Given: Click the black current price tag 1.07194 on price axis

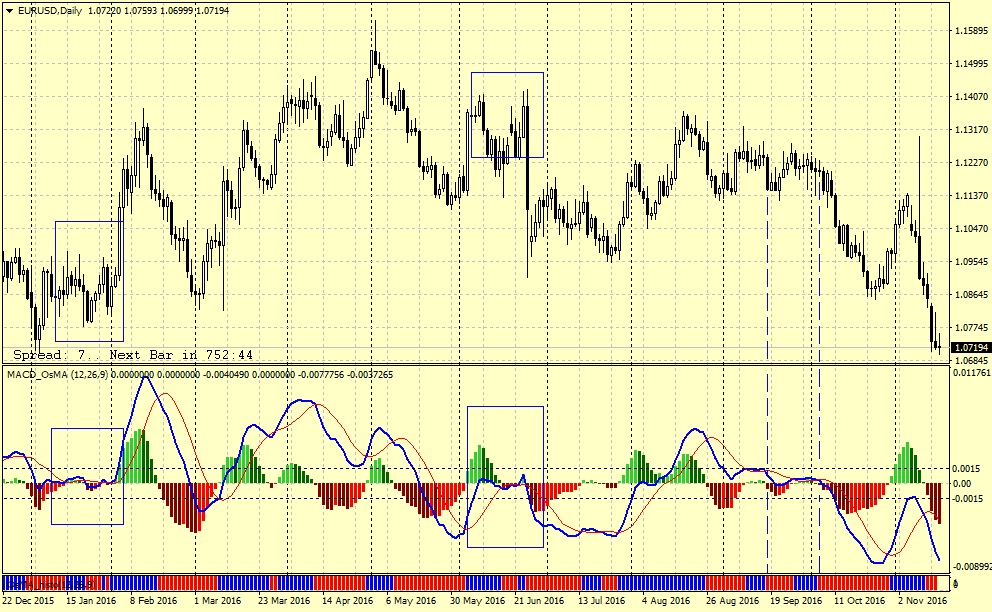Looking at the screenshot, I should tap(971, 347).
